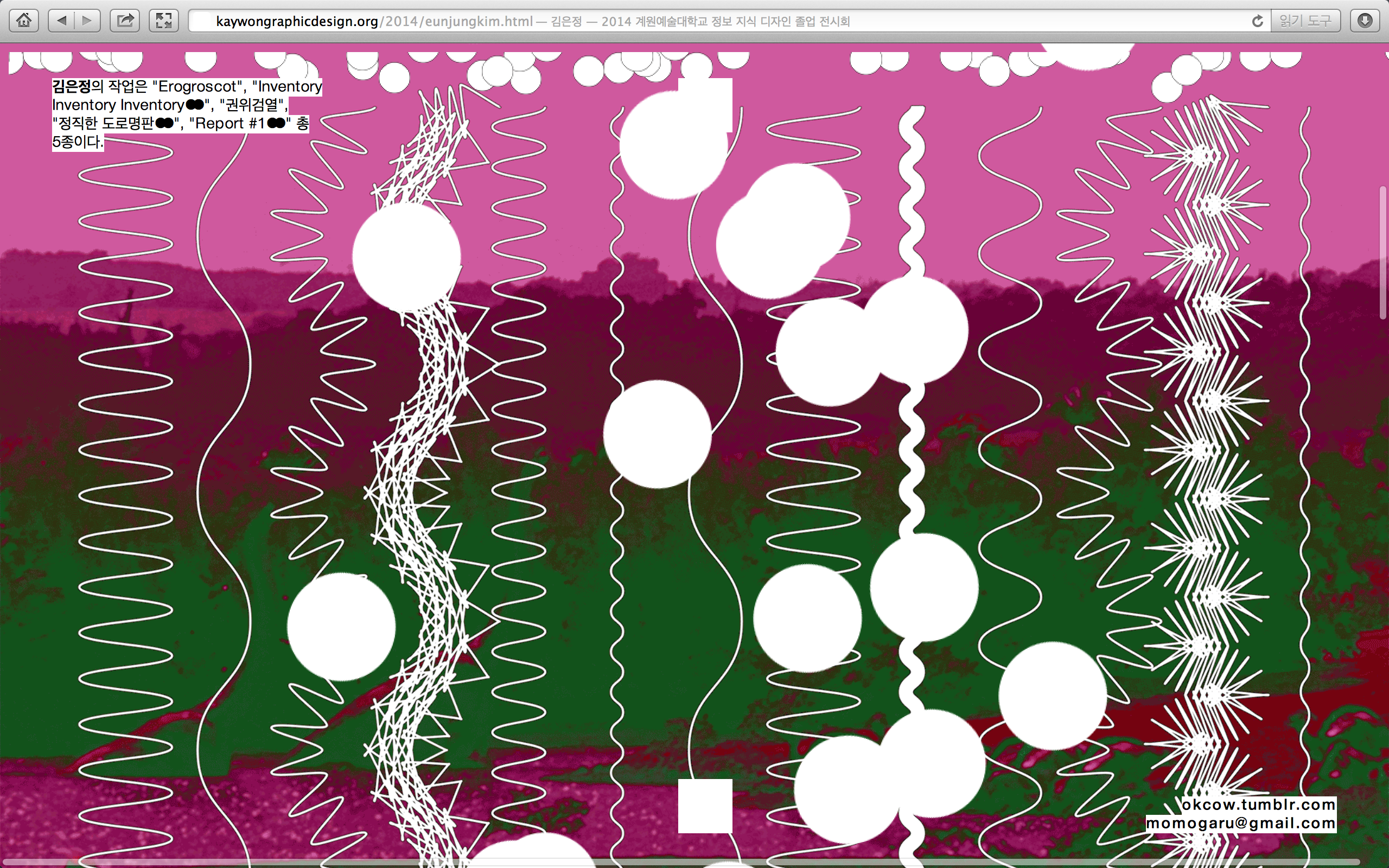Open the Share menu icon
Screen dimensions: 1389x868
pyautogui.click(x=125, y=21)
